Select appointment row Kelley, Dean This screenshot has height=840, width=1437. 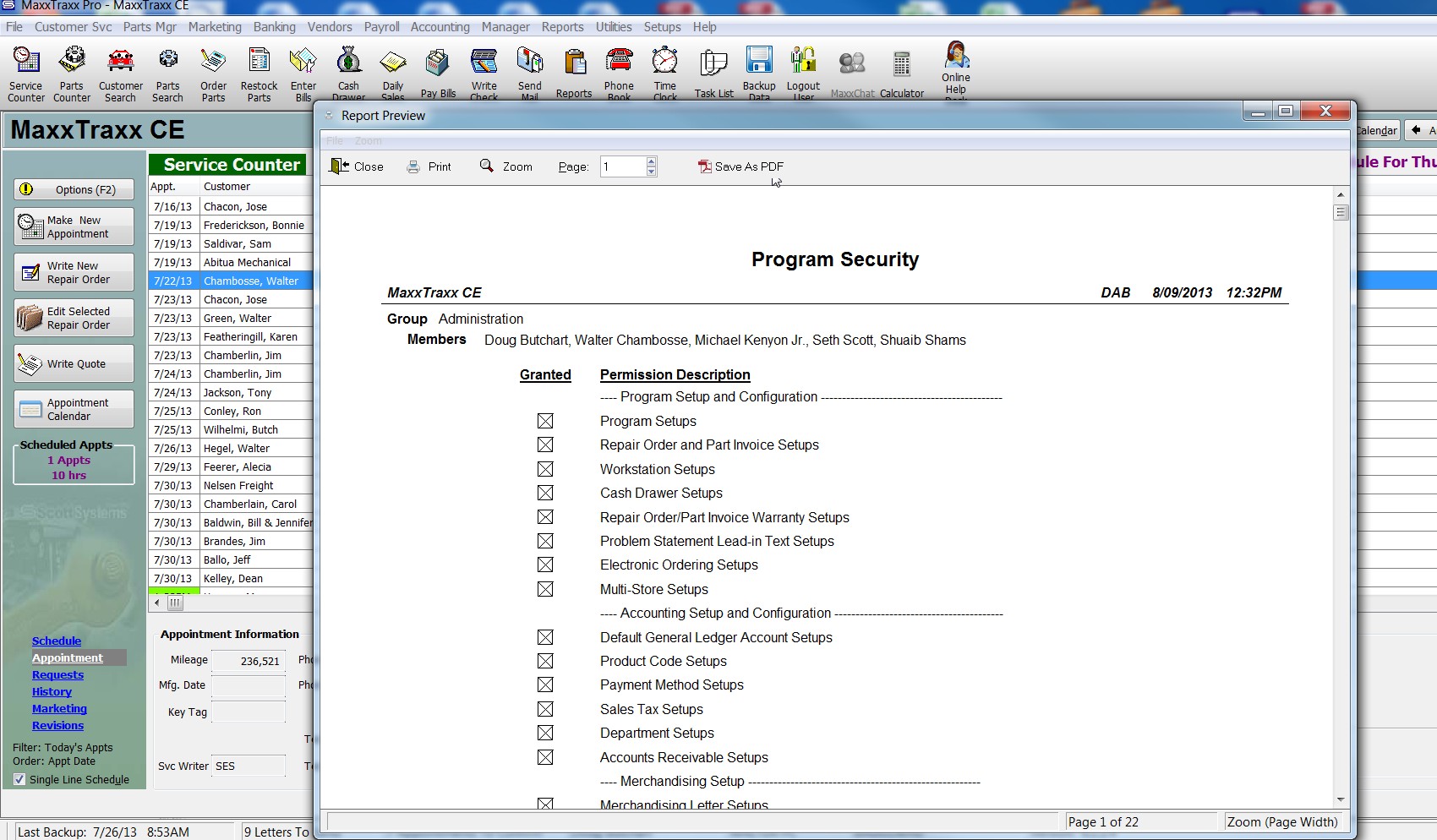pos(231,578)
